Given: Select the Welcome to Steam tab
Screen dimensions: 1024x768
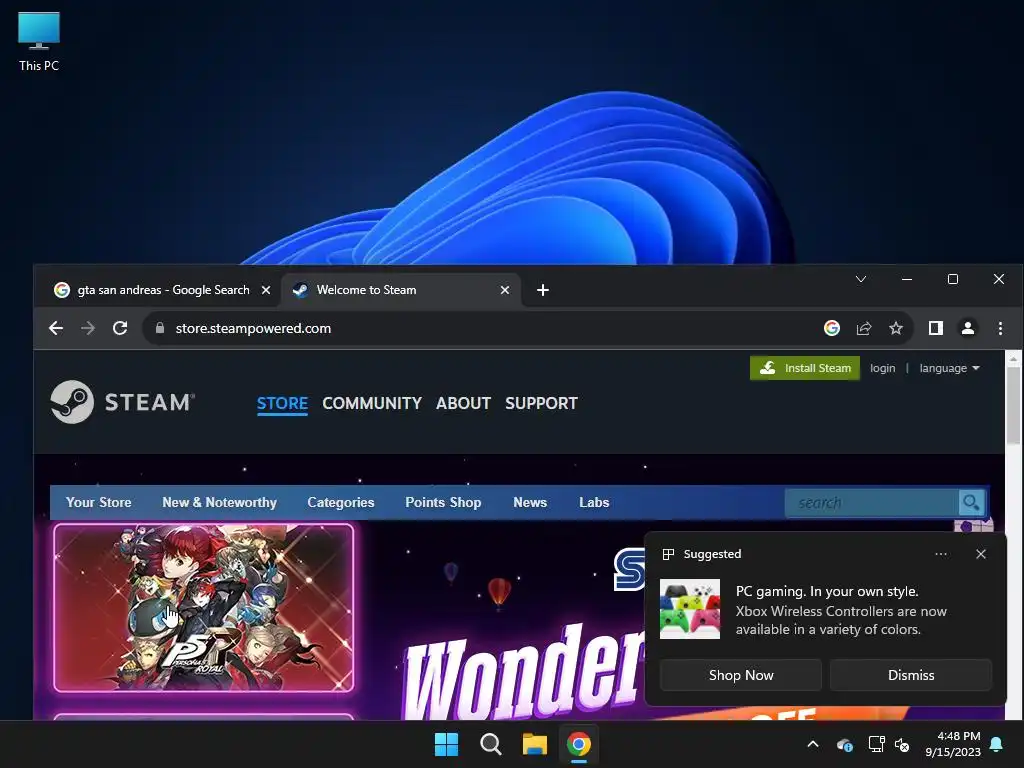Looking at the screenshot, I should pyautogui.click(x=400, y=290).
